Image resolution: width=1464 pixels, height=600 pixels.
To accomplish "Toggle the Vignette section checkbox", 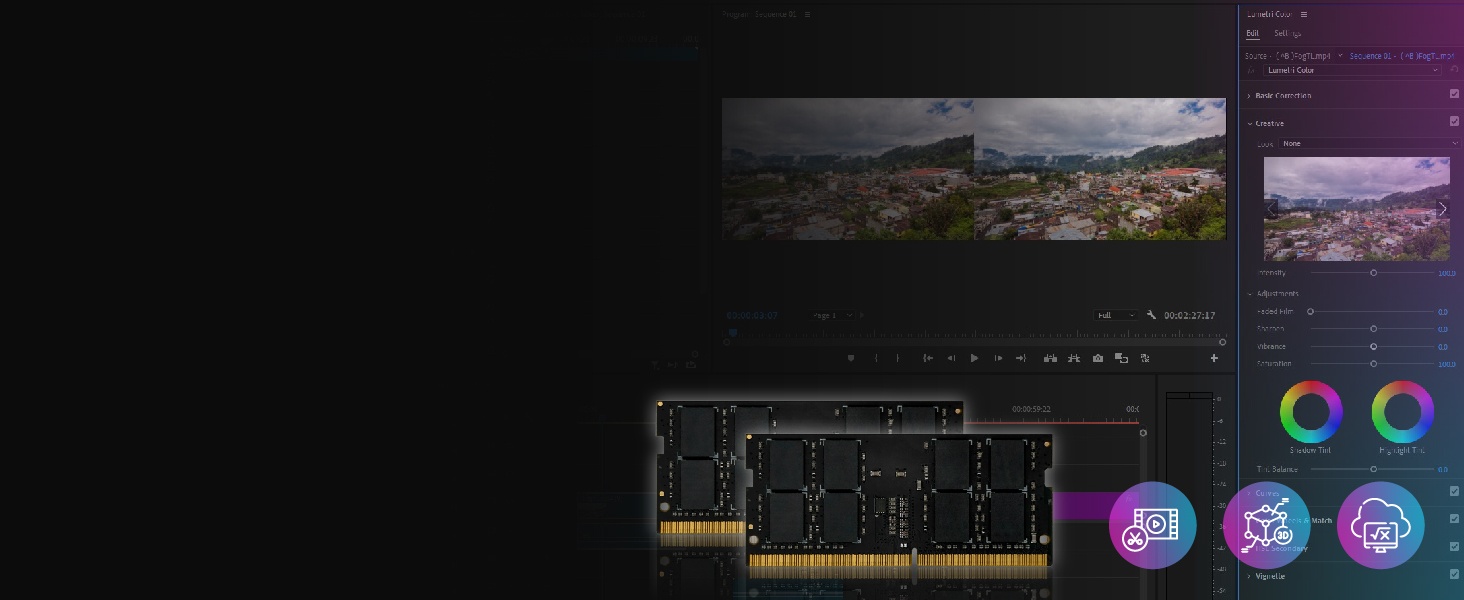I will point(1455,574).
